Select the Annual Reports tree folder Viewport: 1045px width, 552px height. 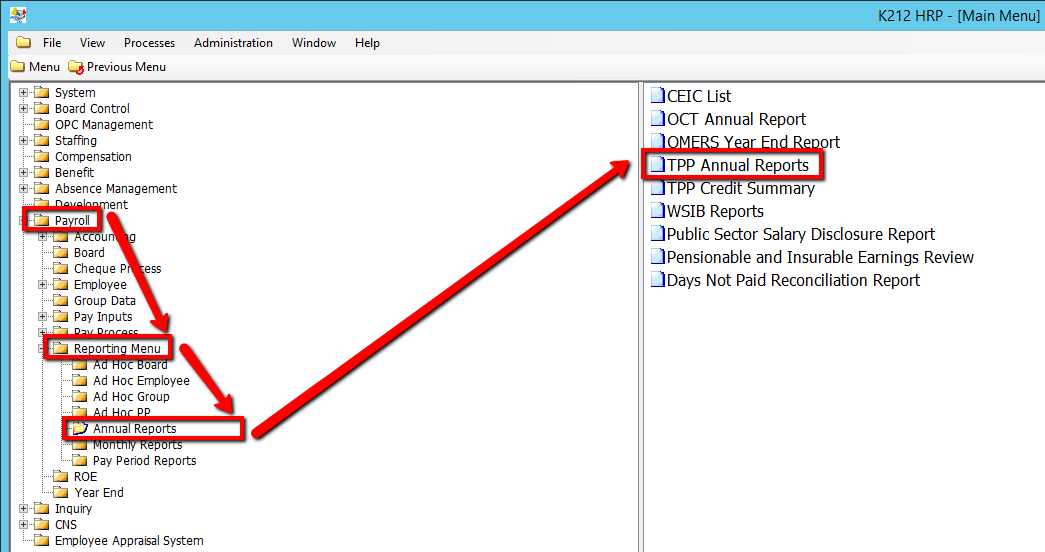click(134, 429)
